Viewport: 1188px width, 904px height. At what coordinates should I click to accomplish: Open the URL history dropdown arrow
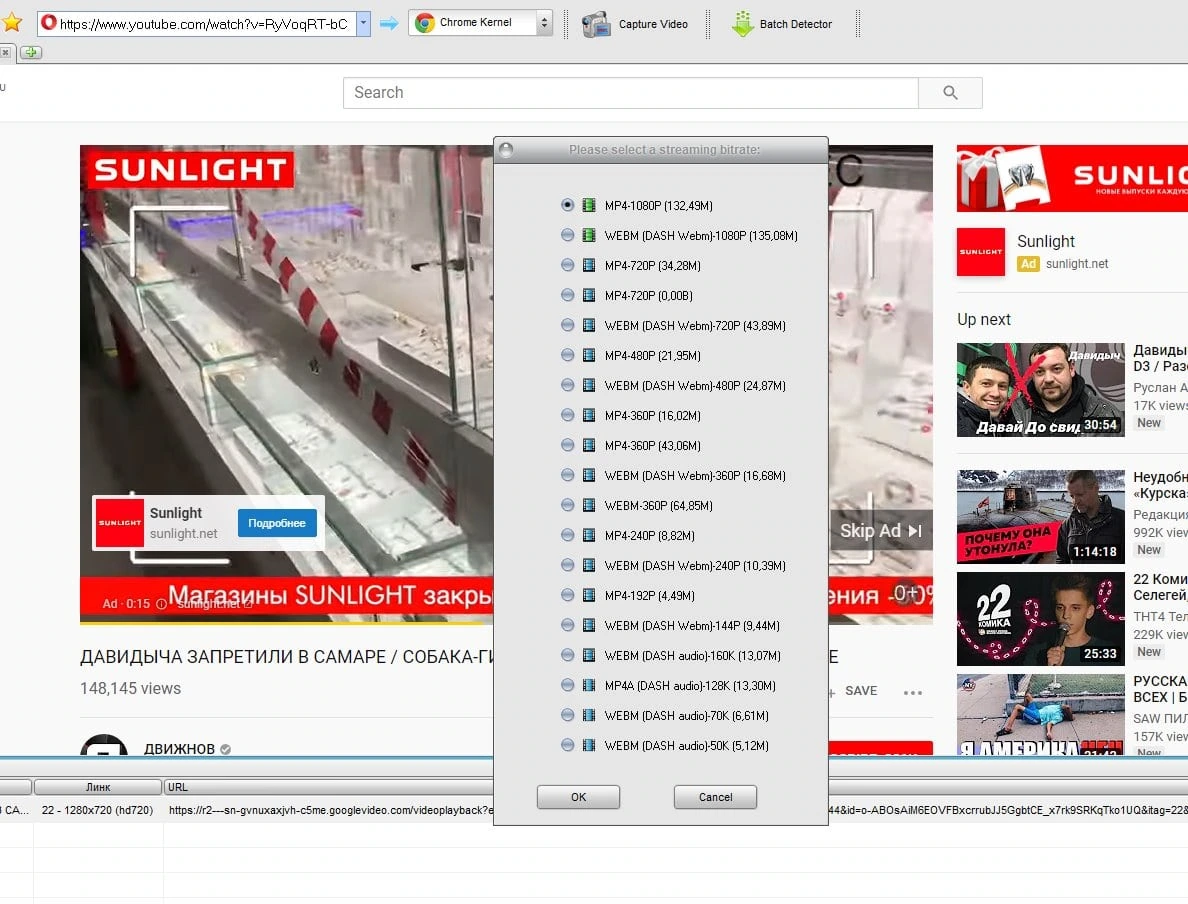coord(364,23)
